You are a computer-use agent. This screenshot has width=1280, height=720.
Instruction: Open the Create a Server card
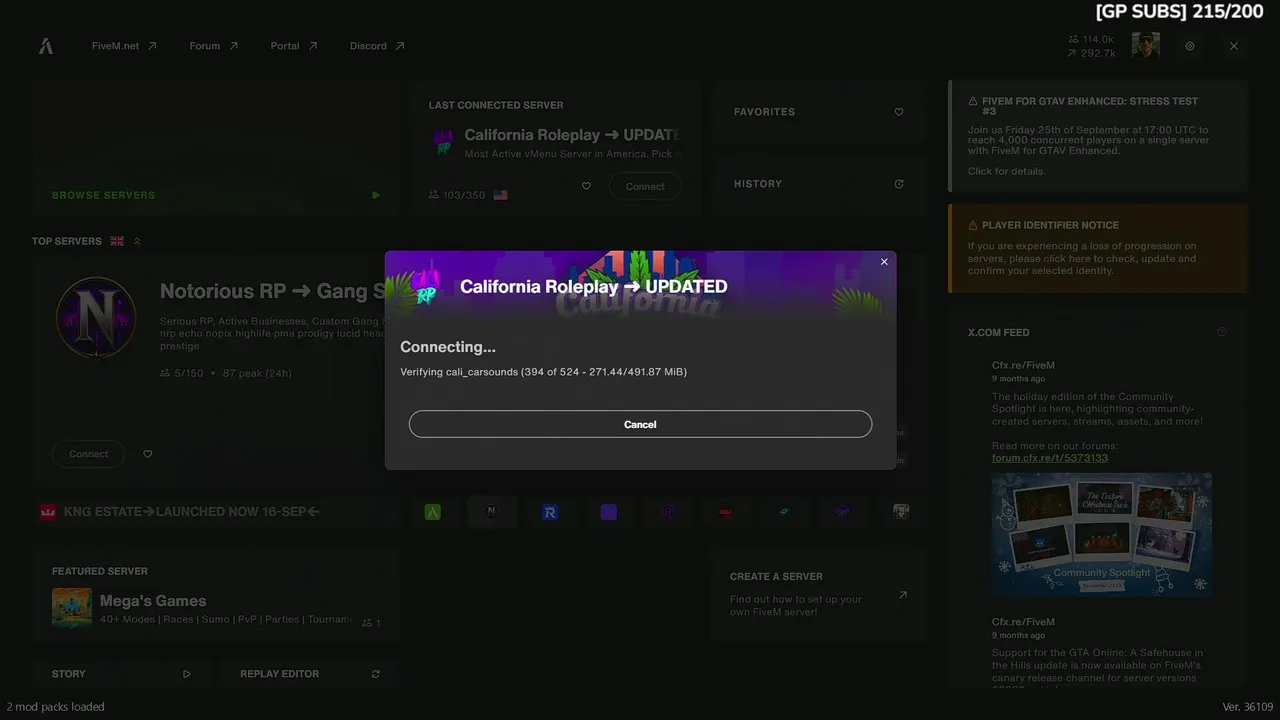coord(819,594)
